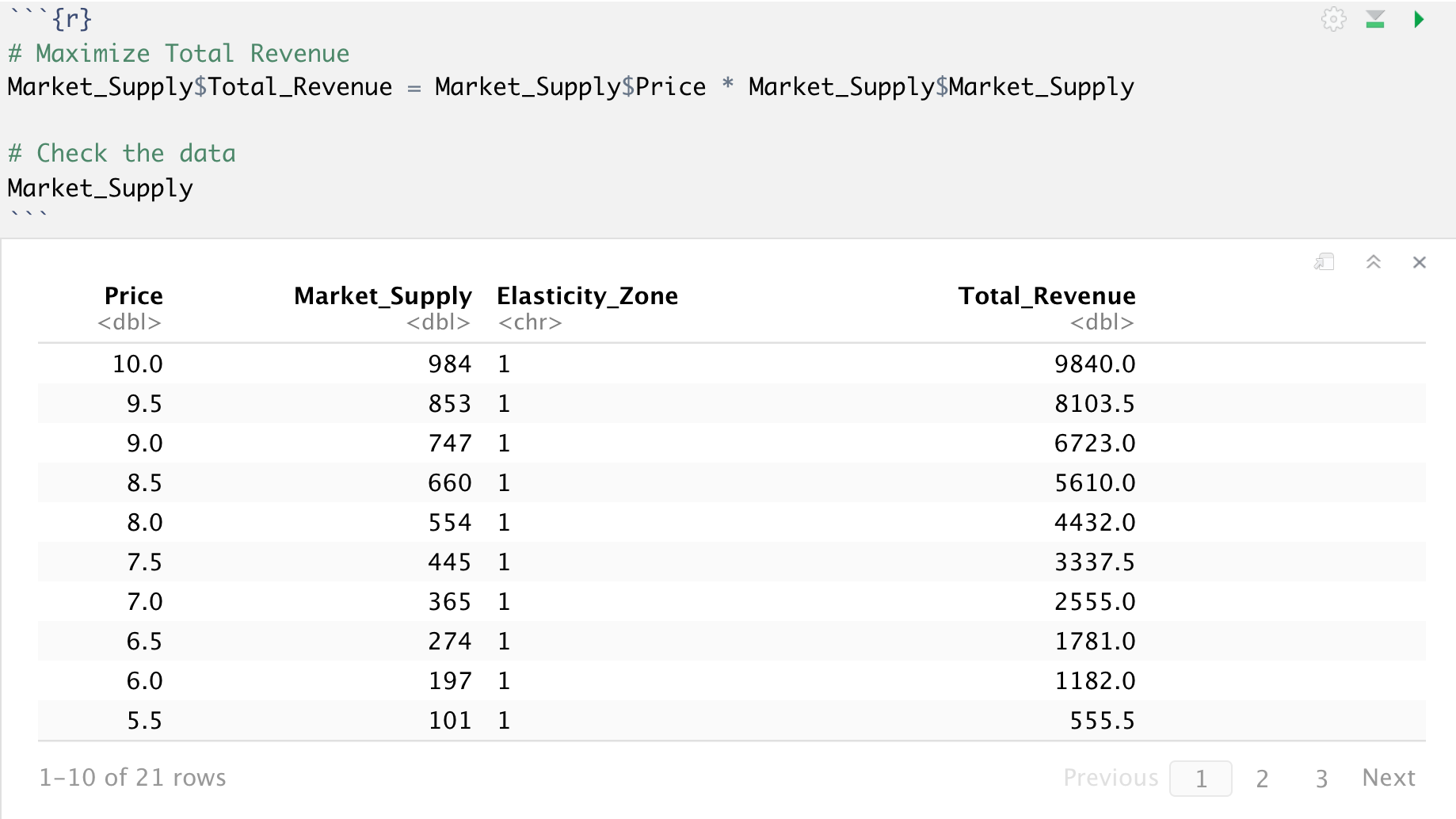The image size is (1456, 819).
Task: Collapse the chunk output panel
Action: (x=1374, y=262)
